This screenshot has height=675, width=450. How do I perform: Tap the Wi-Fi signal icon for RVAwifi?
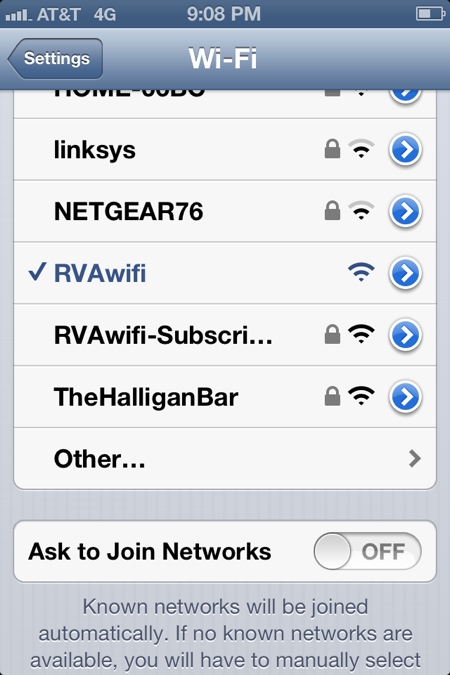tap(361, 272)
